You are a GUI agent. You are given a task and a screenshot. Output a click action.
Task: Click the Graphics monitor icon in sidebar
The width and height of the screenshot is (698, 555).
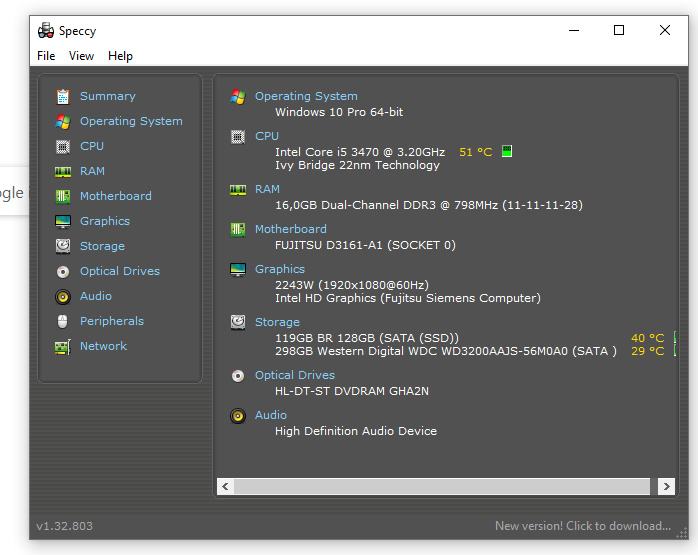(x=63, y=221)
